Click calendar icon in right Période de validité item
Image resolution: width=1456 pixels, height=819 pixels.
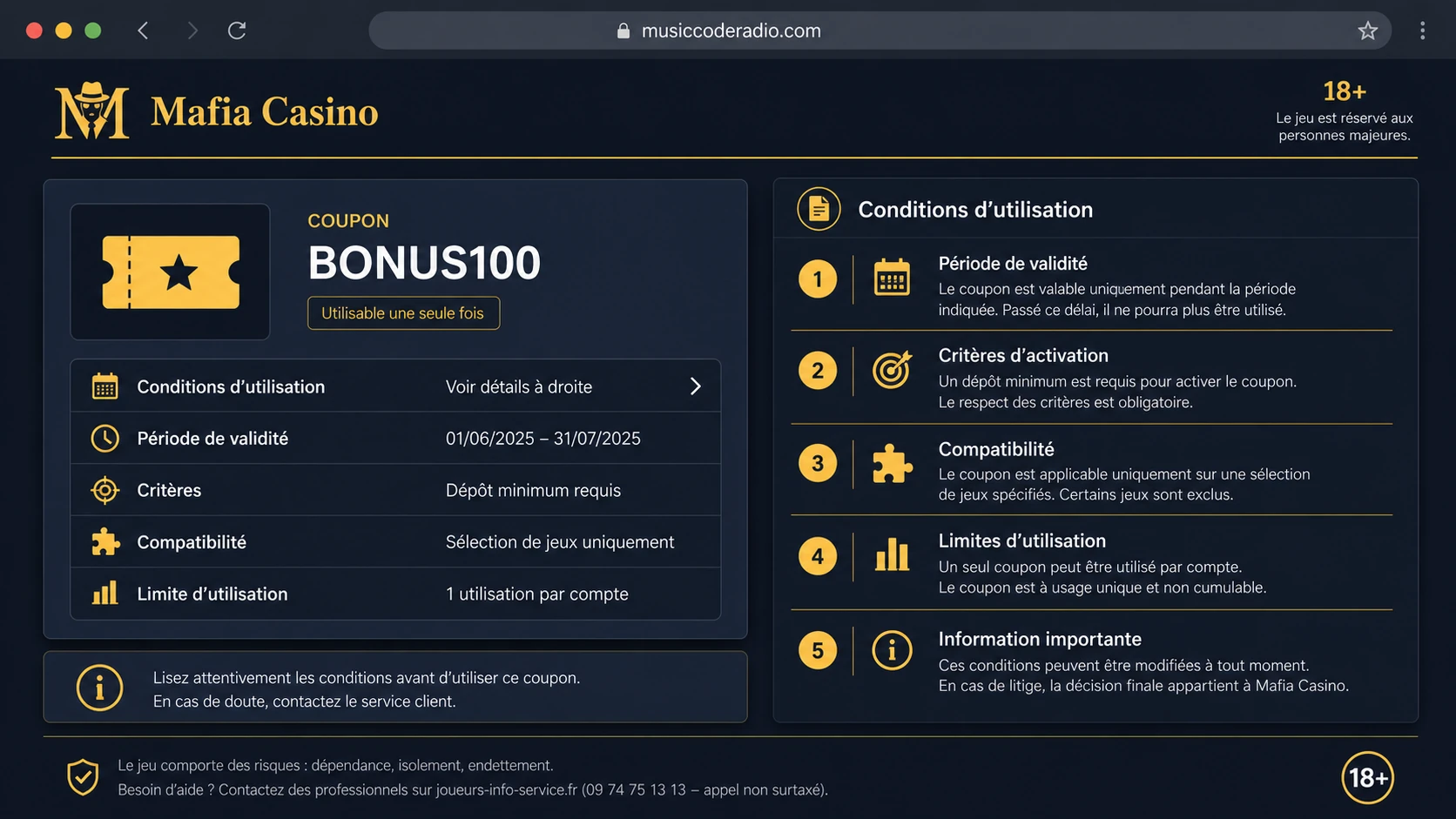(x=892, y=278)
